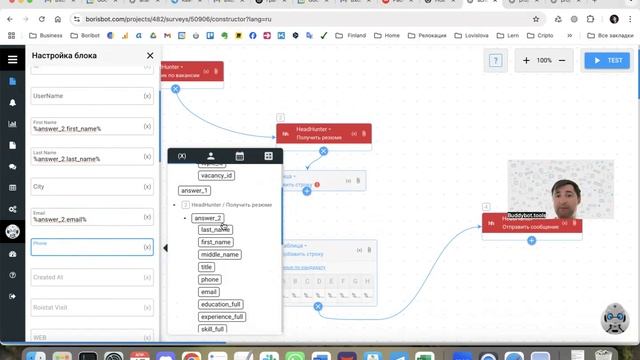Image resolution: width=640 pixels, height=360 pixels.
Task: Open the canvas help question-mark button
Action: pyautogui.click(x=496, y=61)
